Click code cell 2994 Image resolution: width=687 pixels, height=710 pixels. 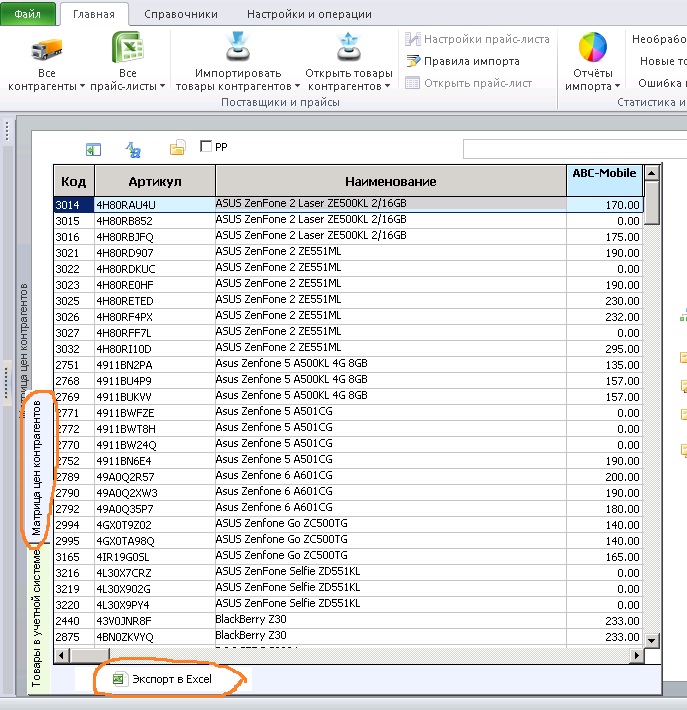[74, 525]
